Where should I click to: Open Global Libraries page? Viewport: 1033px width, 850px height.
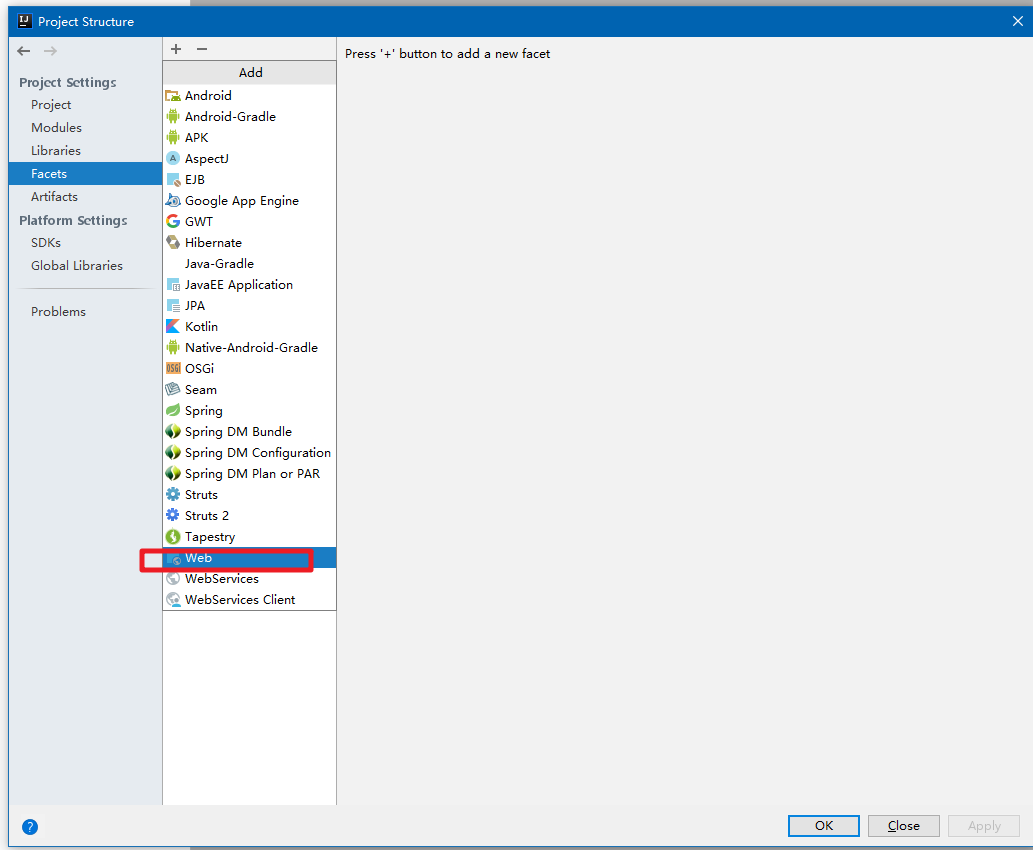76,266
